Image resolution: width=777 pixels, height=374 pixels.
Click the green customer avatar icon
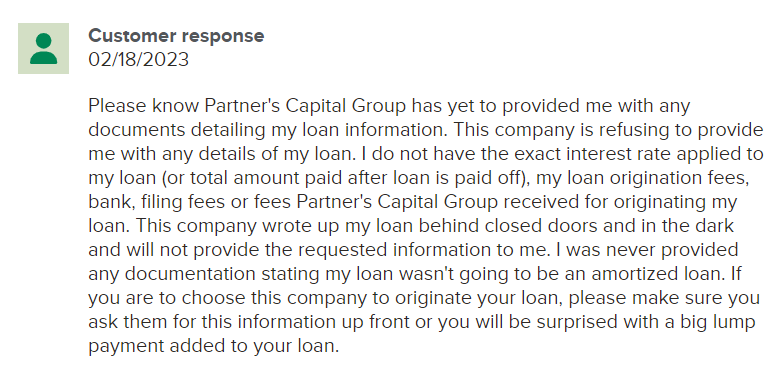point(44,49)
